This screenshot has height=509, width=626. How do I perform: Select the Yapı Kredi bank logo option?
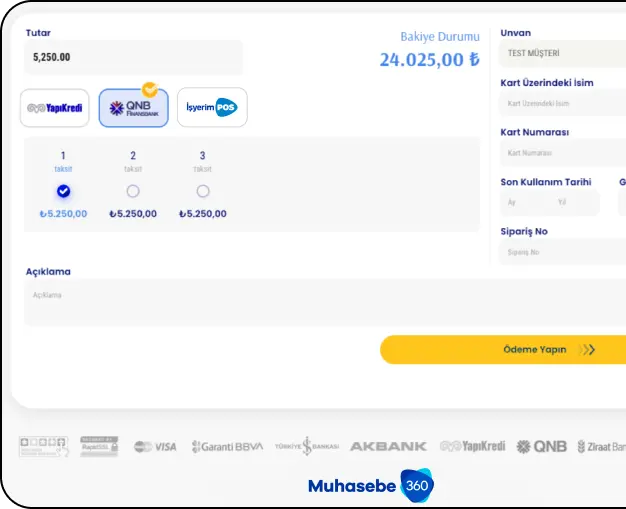[x=54, y=108]
